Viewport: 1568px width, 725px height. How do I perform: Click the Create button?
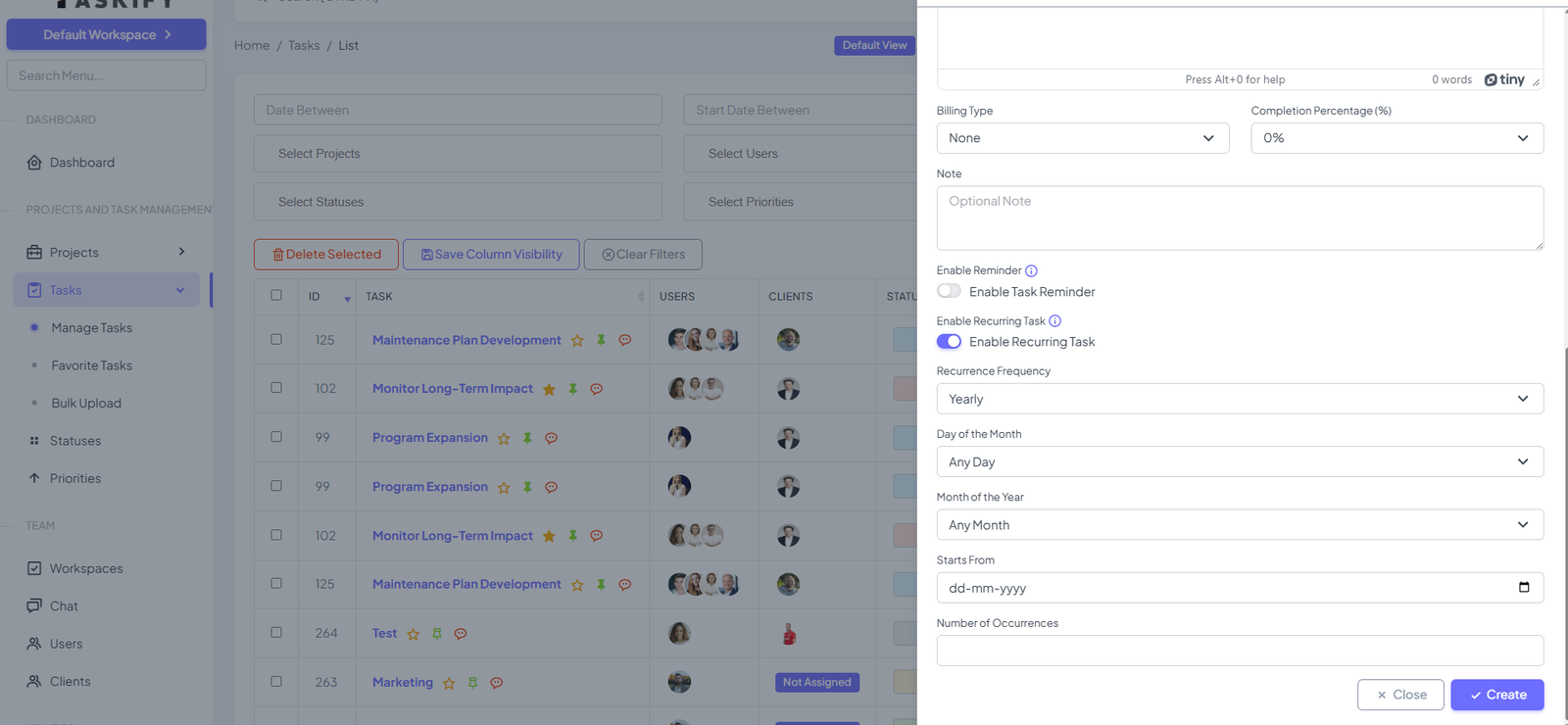coord(1496,695)
